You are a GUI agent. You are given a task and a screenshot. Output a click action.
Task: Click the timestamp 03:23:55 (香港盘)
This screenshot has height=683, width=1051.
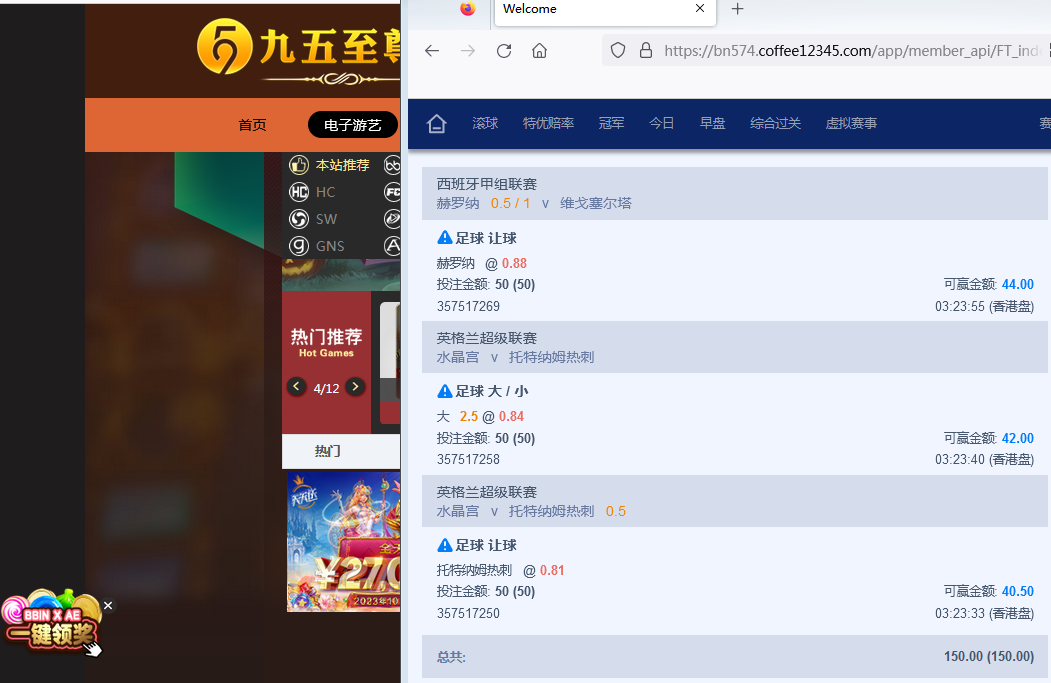(984, 306)
